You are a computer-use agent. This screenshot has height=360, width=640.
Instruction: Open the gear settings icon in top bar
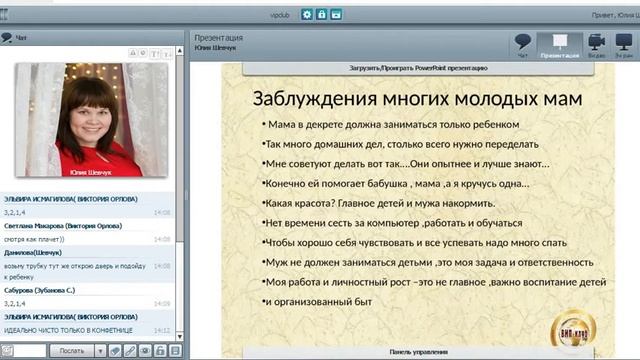307,15
